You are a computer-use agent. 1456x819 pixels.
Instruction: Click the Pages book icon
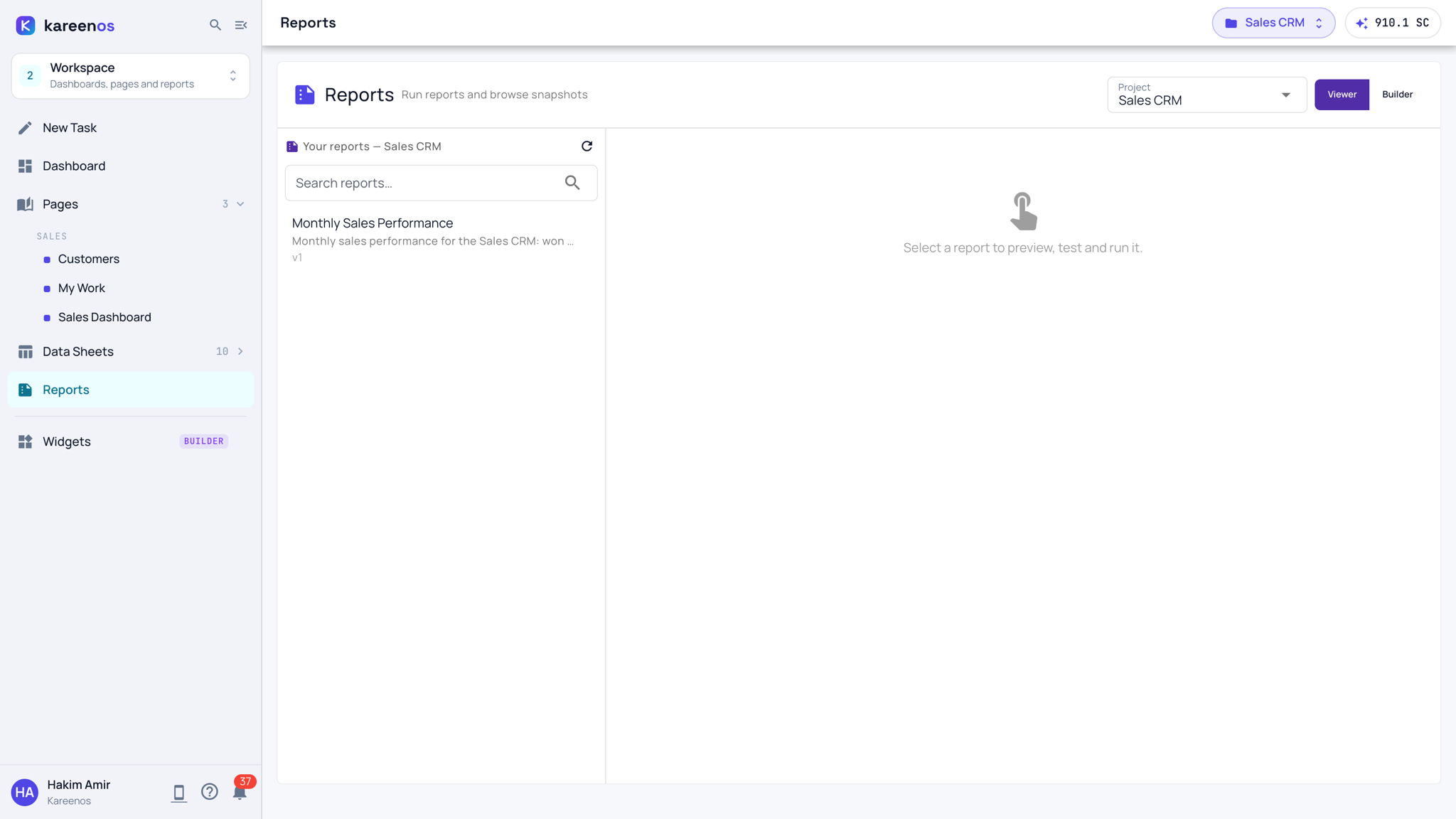pos(25,204)
